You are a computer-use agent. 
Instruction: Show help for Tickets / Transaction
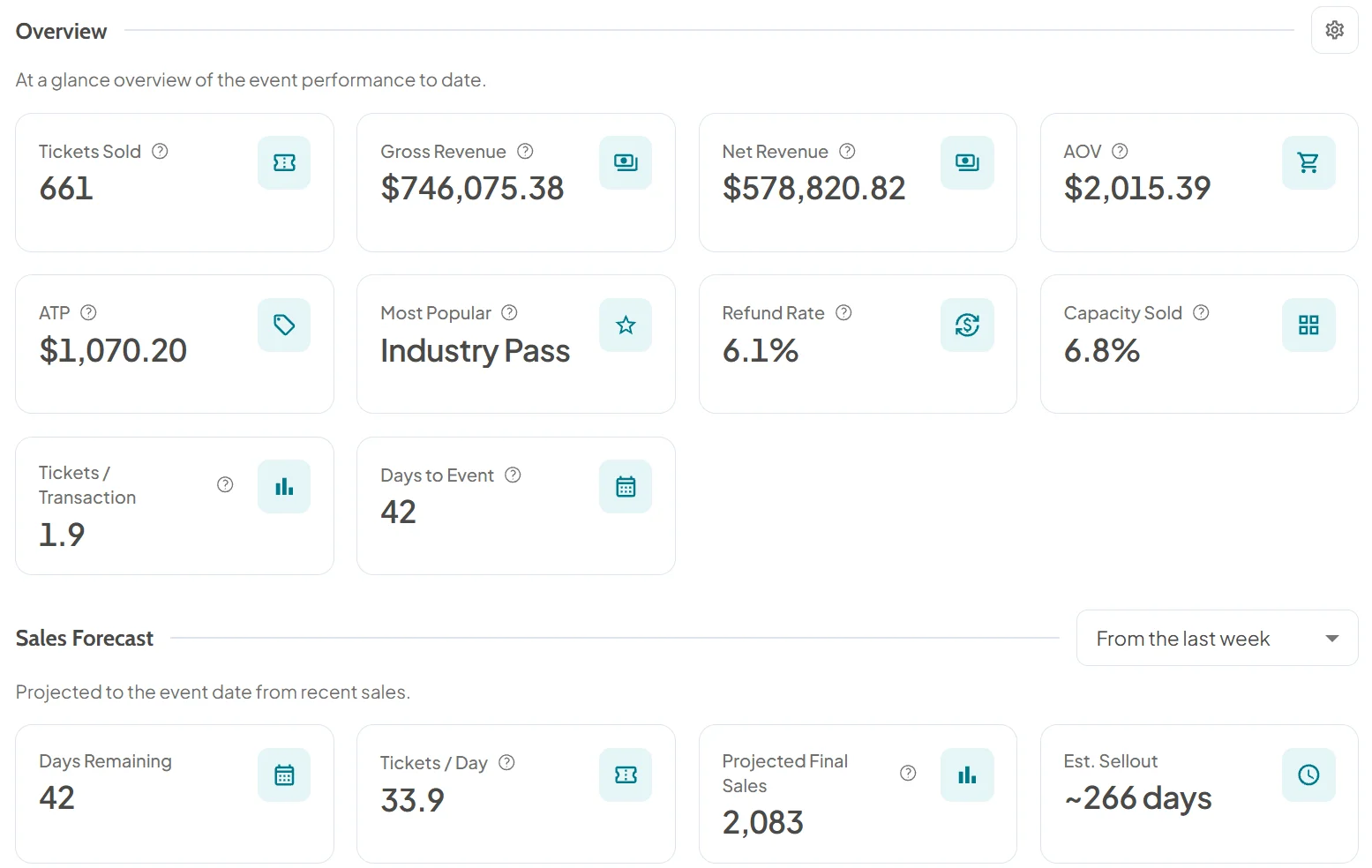pos(225,484)
